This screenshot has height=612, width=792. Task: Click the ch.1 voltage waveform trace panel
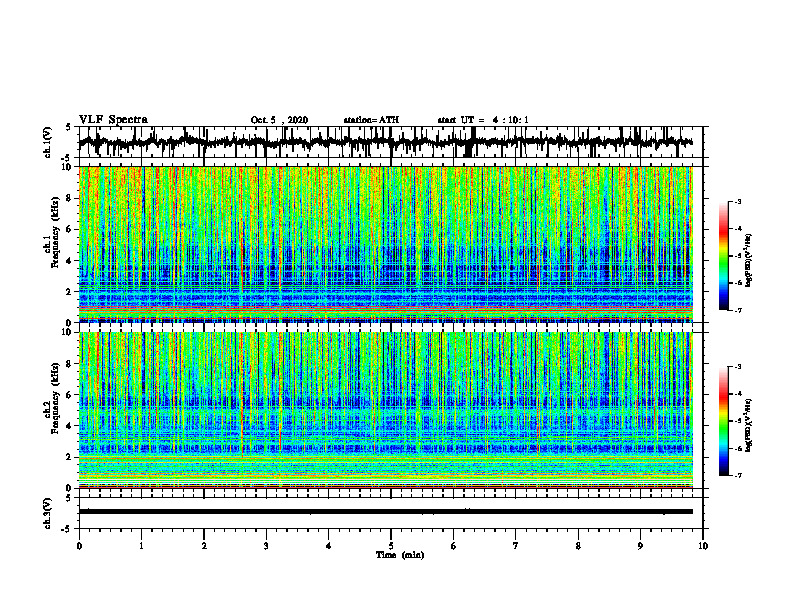point(391,142)
